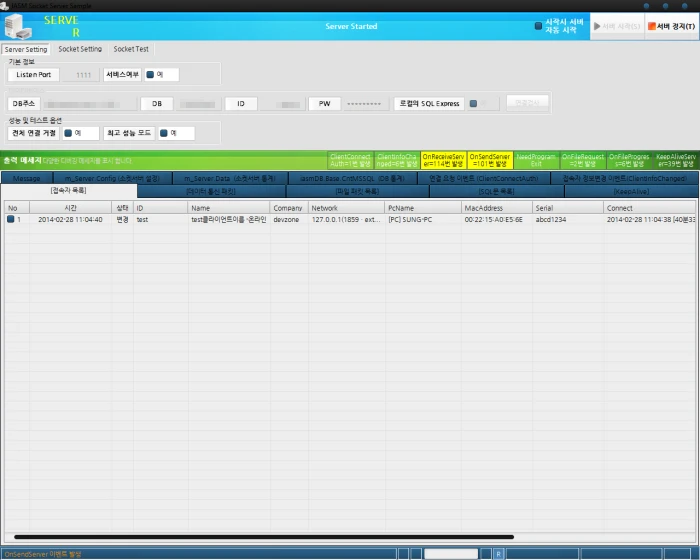Click the 서버 시작(S) button
Image resolution: width=700 pixels, height=560 pixels.
click(617, 26)
